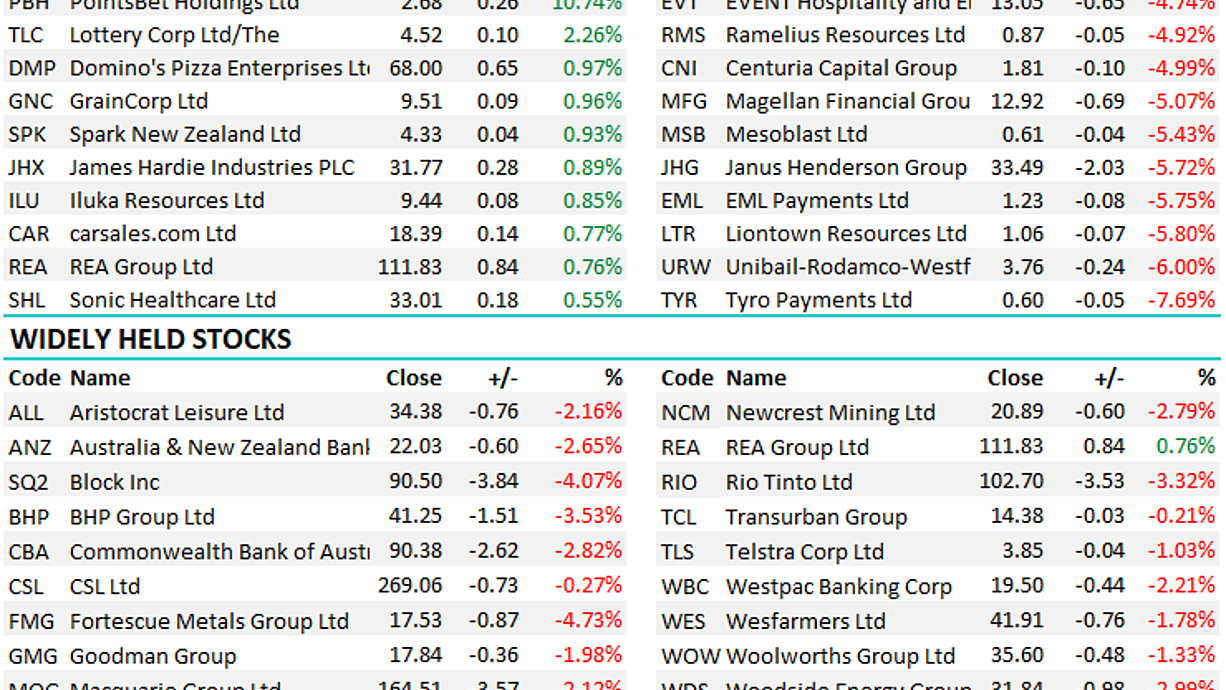Click Woolworths' close price 35.60

[1017, 656]
